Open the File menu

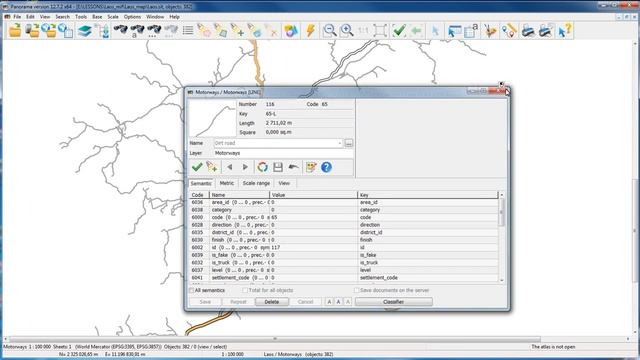tap(17, 17)
